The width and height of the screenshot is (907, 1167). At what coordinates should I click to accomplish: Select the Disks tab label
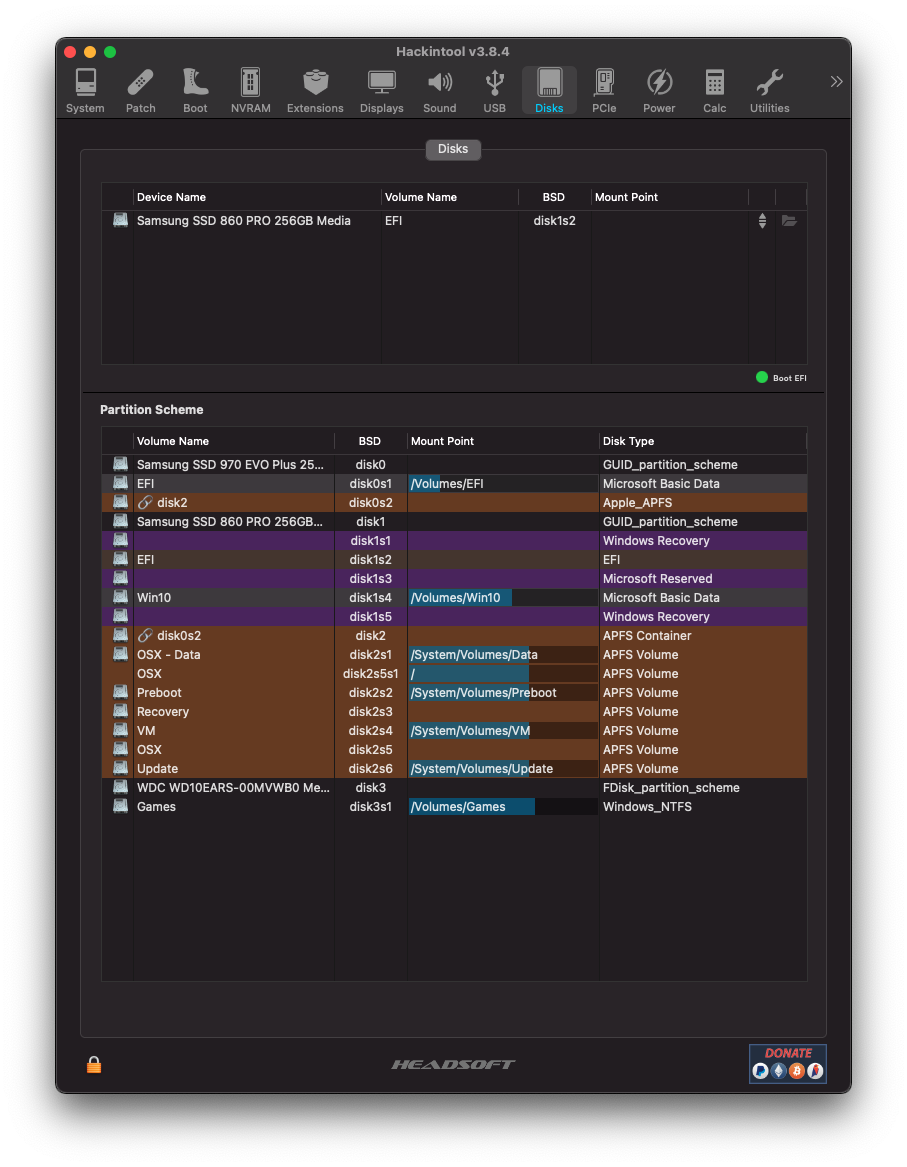(453, 149)
